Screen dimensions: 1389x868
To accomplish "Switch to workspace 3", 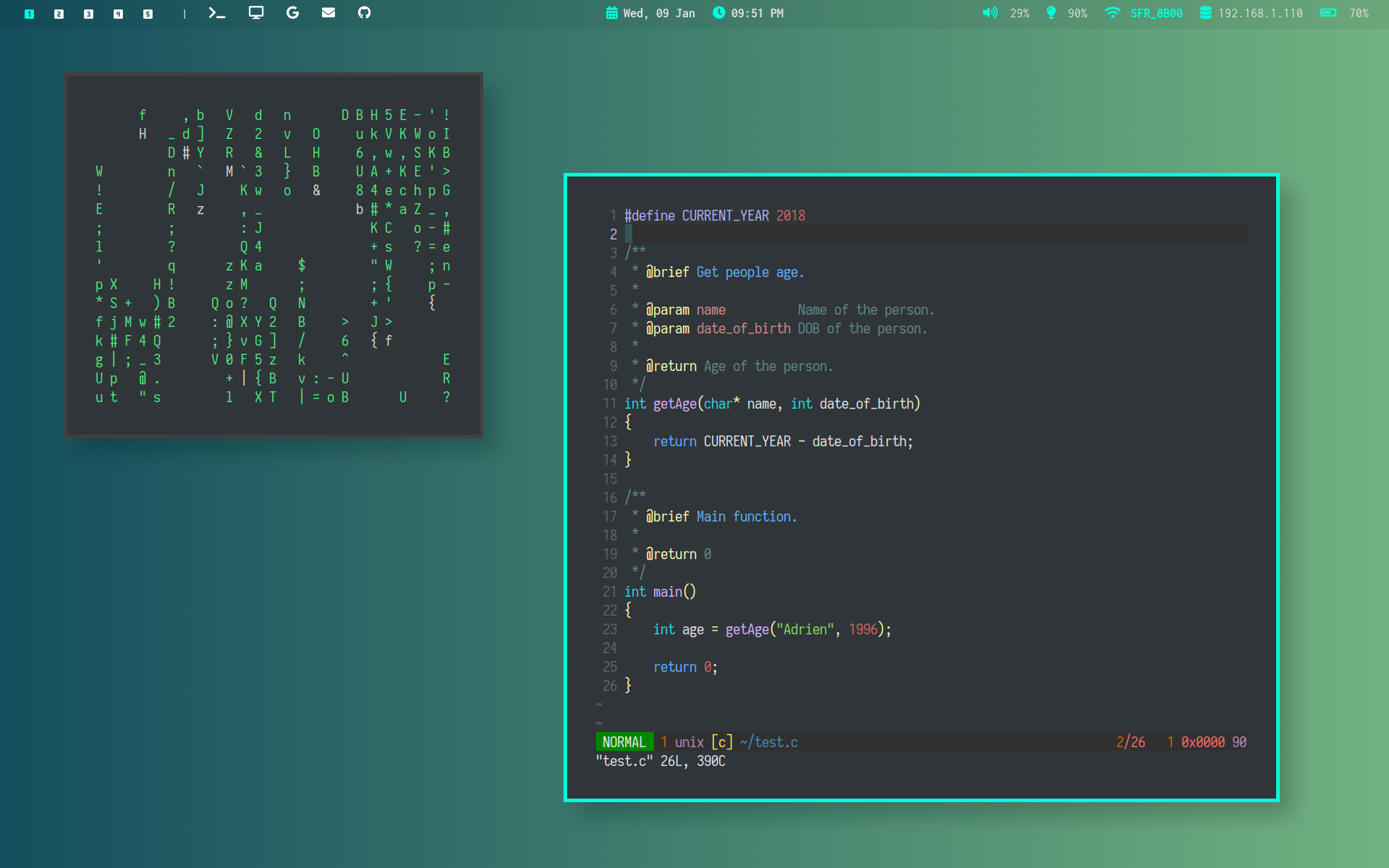I will click(89, 14).
